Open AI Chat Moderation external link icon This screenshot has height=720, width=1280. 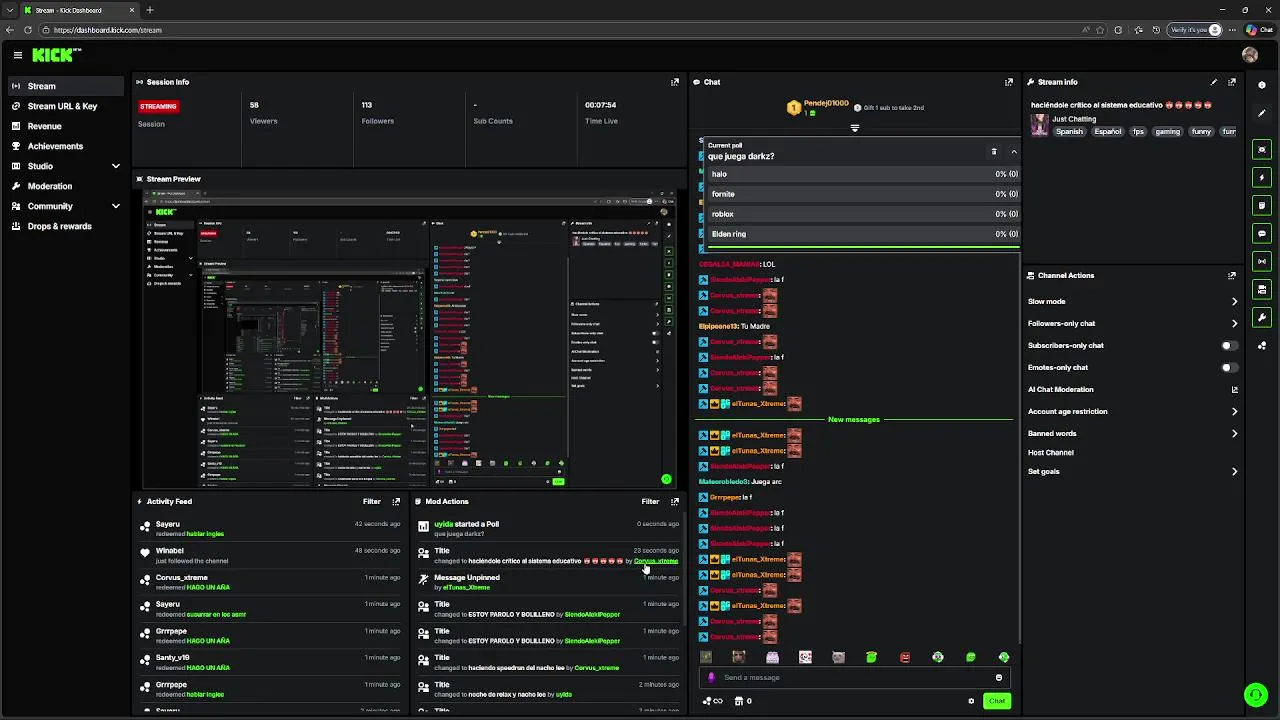coord(1234,389)
